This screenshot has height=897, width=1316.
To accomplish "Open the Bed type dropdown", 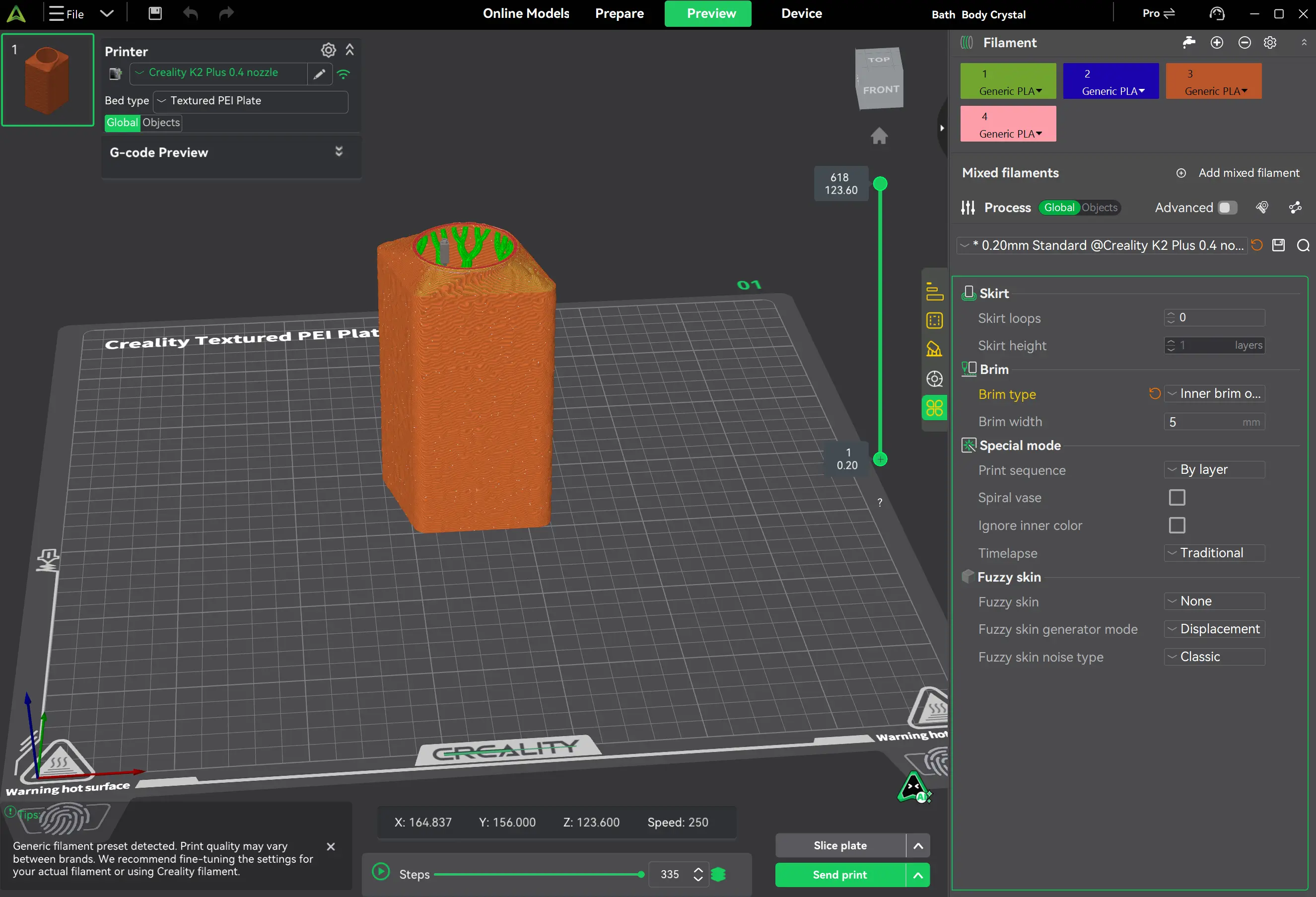I will (x=250, y=101).
